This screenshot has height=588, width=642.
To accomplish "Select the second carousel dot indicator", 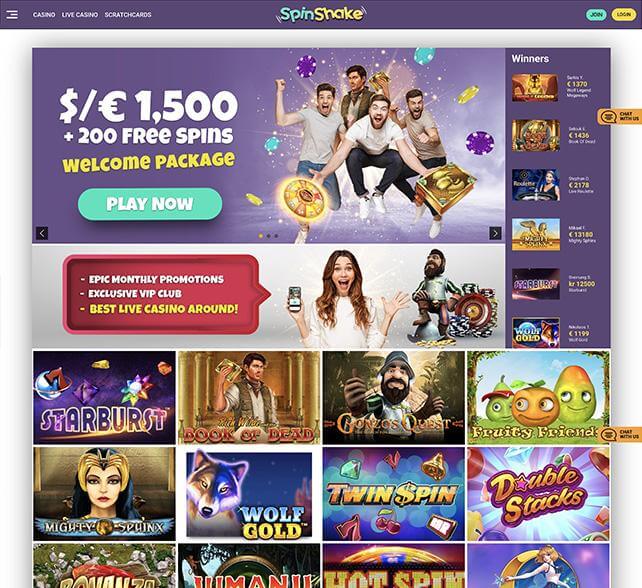I will (x=268, y=236).
